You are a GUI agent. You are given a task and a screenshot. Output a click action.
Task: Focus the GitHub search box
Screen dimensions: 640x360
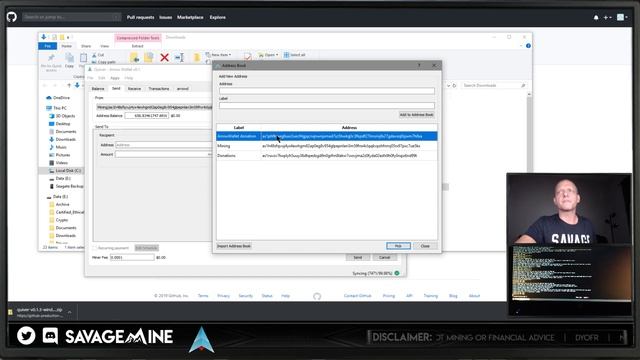pyautogui.click(x=71, y=17)
